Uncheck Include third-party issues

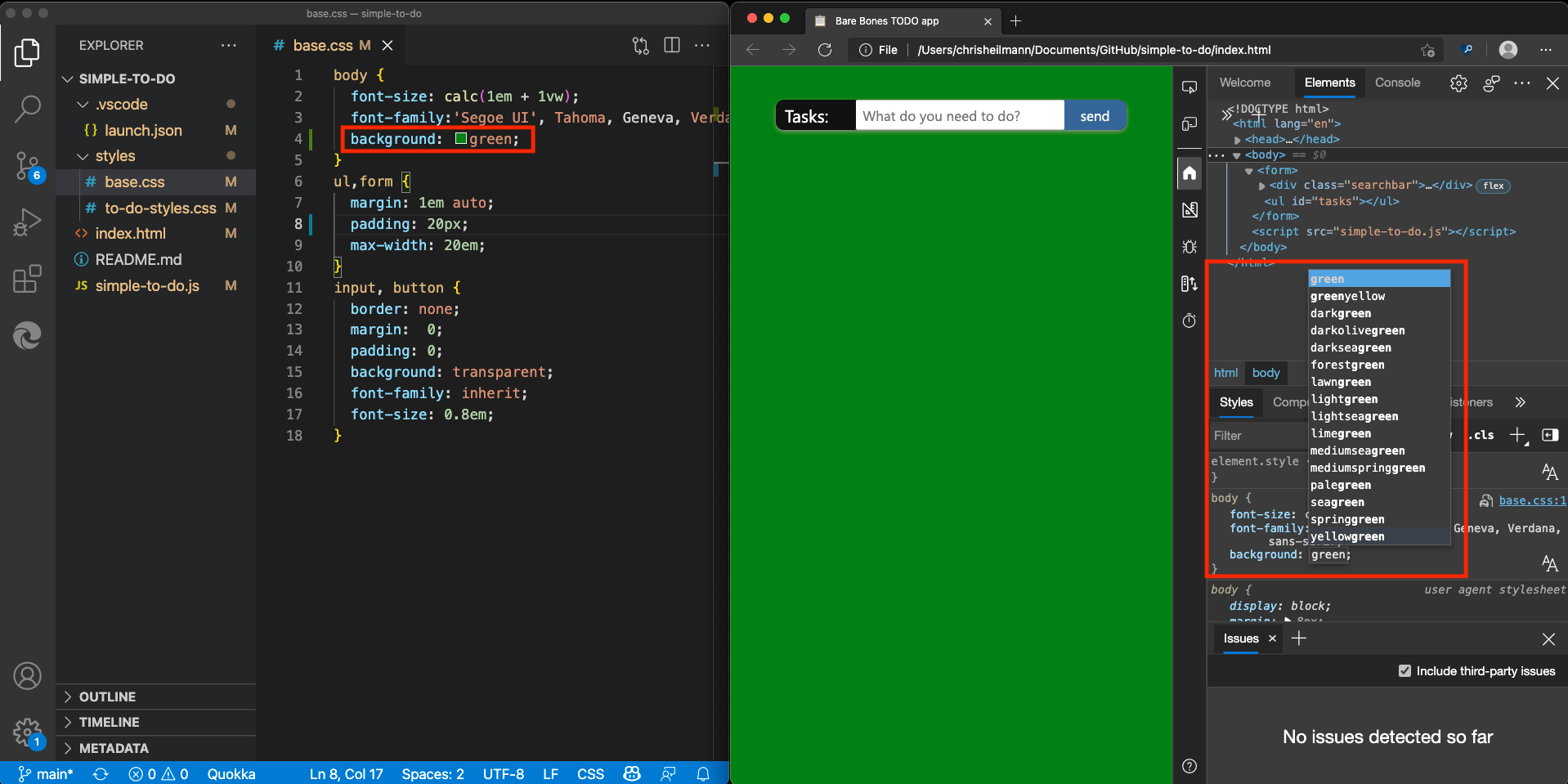tap(1404, 670)
